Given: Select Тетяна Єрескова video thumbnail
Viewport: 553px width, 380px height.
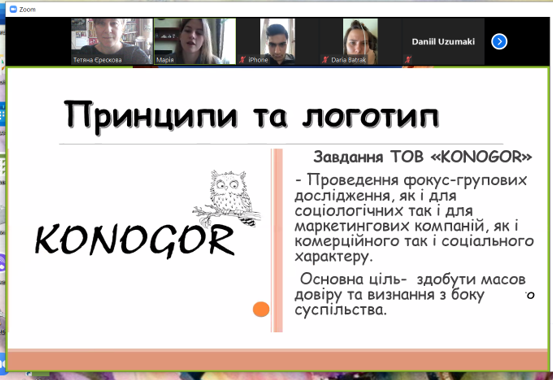Looking at the screenshot, I should 112,41.
